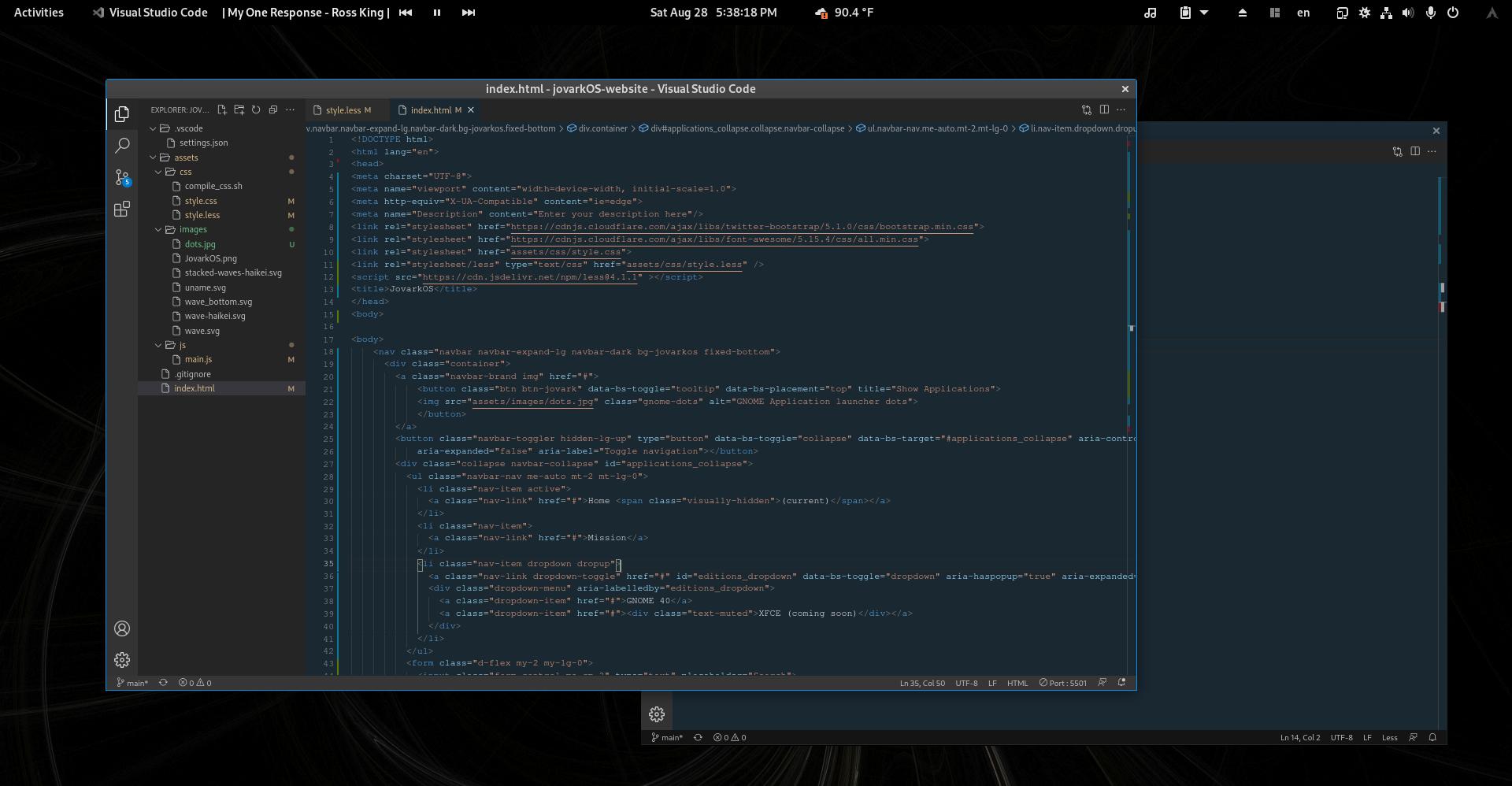
Task: Open the 90.4 °F weather indicator
Action: (x=843, y=13)
